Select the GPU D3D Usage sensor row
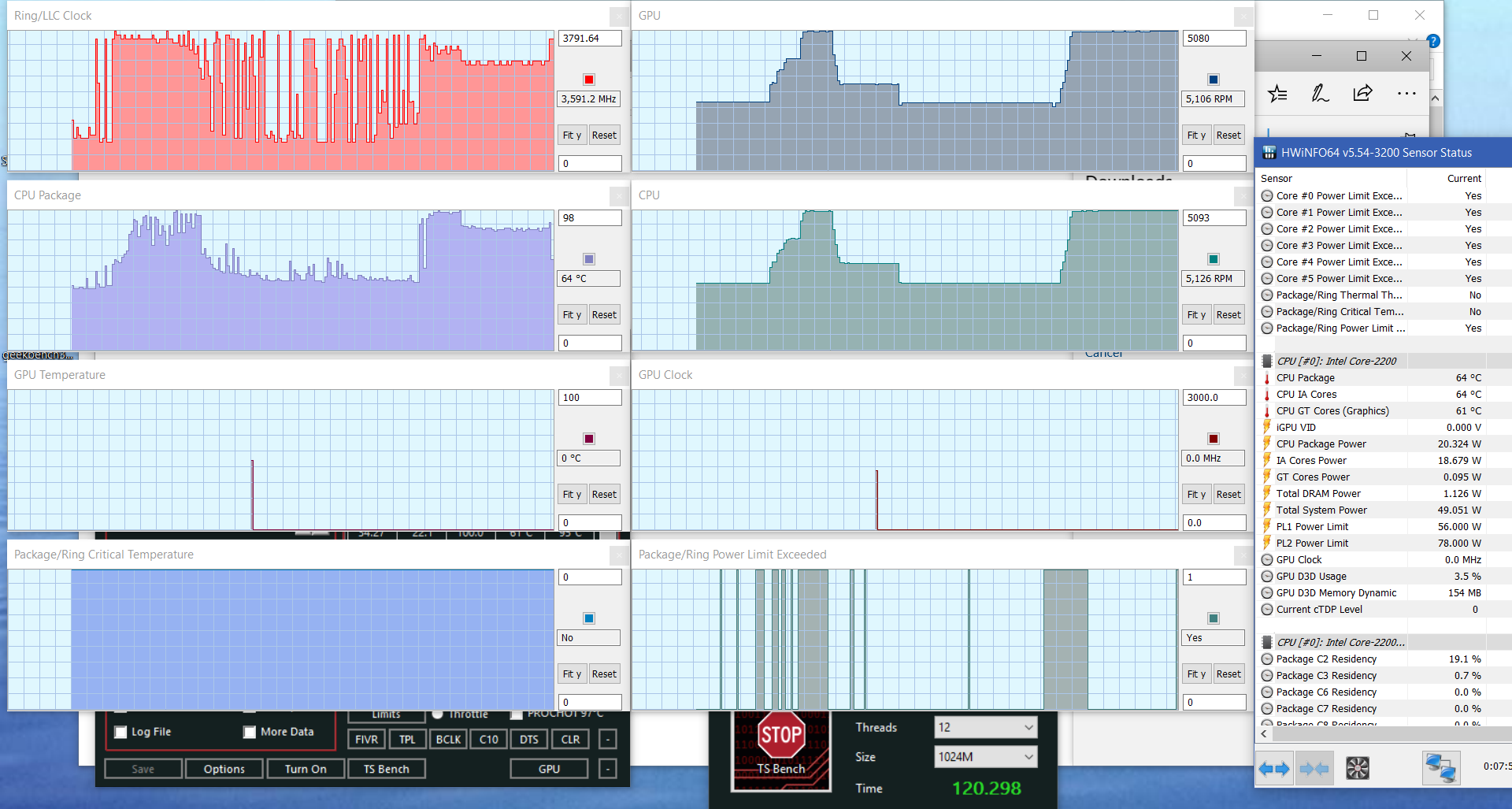 click(1372, 577)
